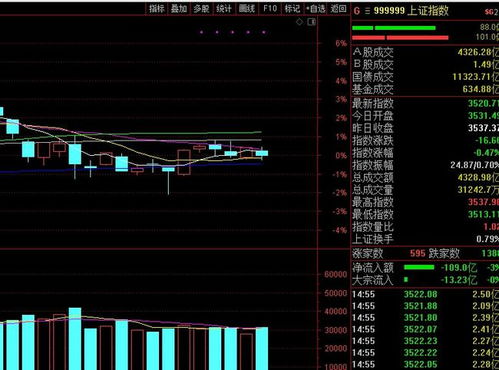Click the 叠加 overlay button
The height and width of the screenshot is (370, 499).
(x=179, y=9)
